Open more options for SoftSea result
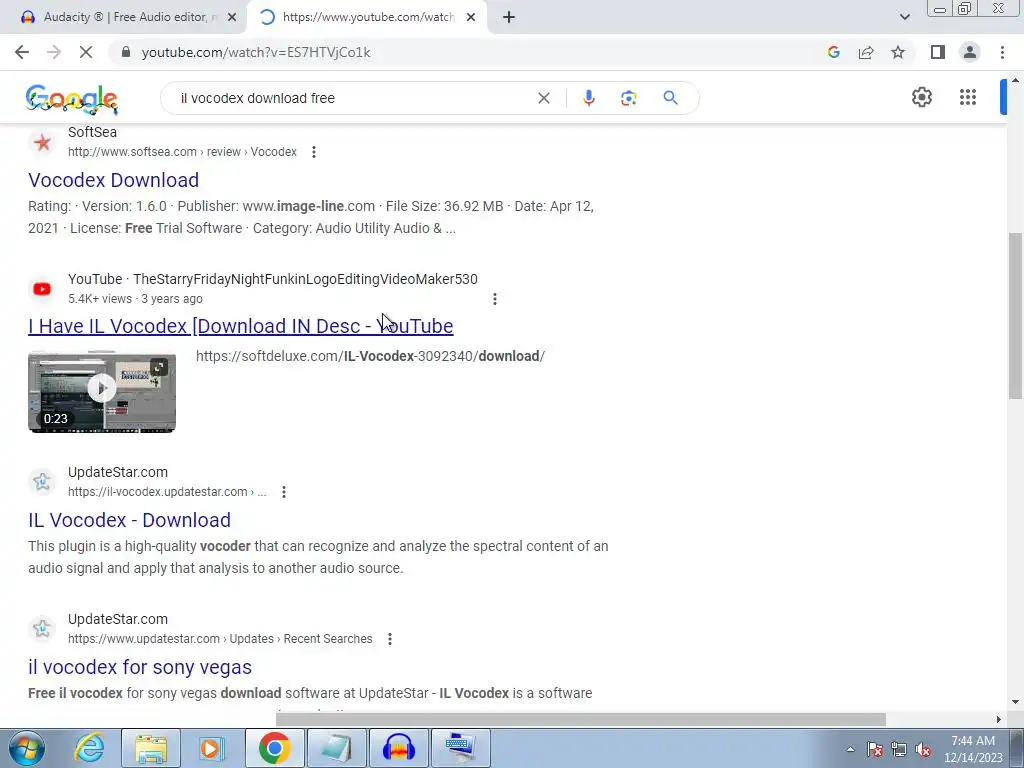1024x768 pixels. point(313,152)
